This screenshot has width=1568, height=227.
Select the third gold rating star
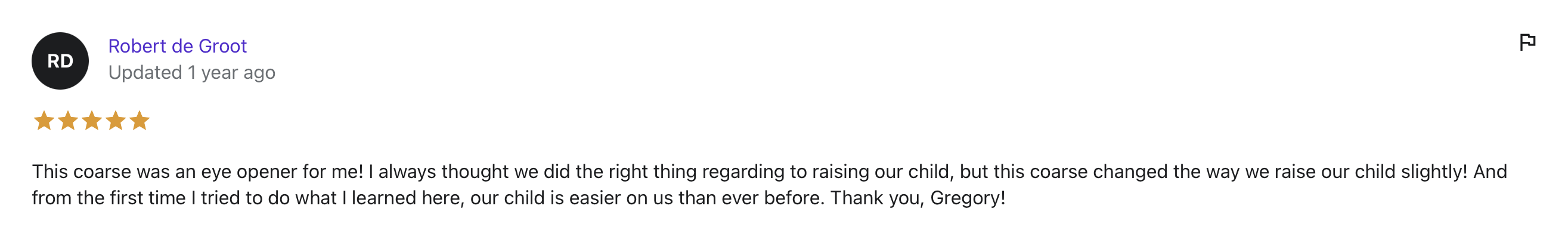[91, 121]
